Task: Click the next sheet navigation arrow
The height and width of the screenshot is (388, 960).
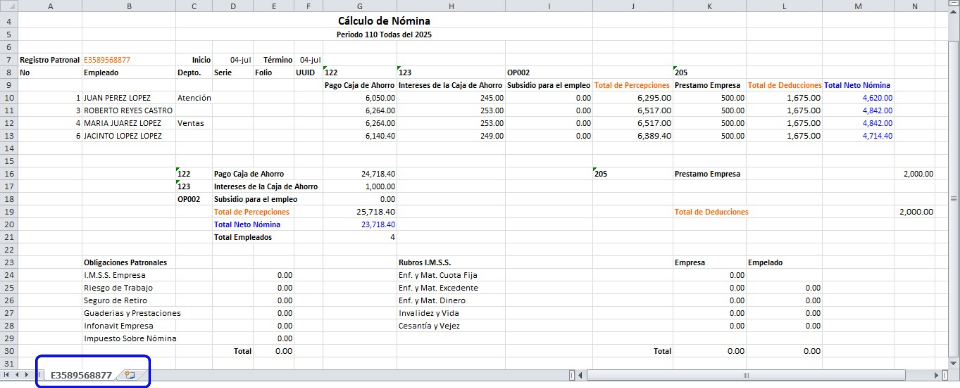Action: tap(26, 374)
